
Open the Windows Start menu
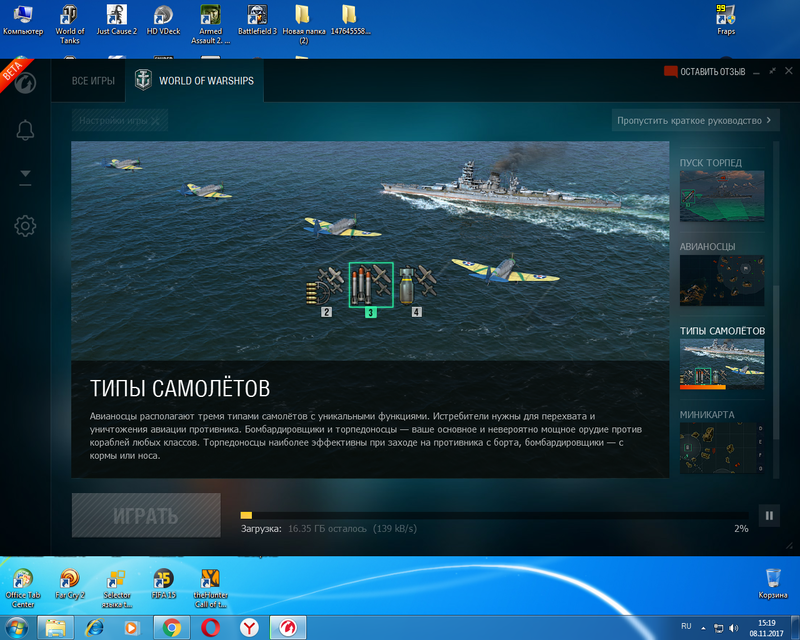click(16, 628)
